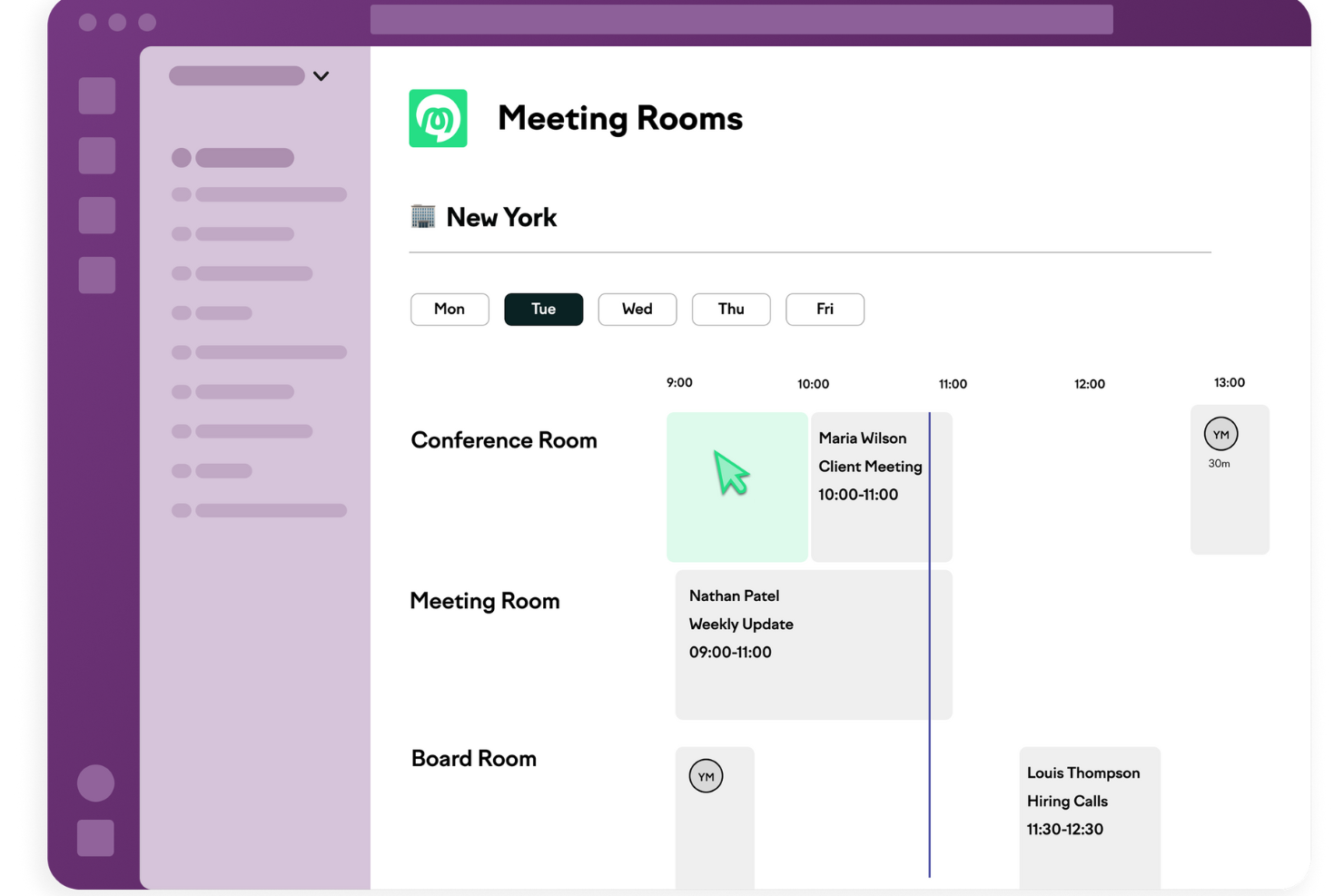Click the YM avatar in Board Room row
This screenshot has width=1344, height=896.
tap(706, 775)
